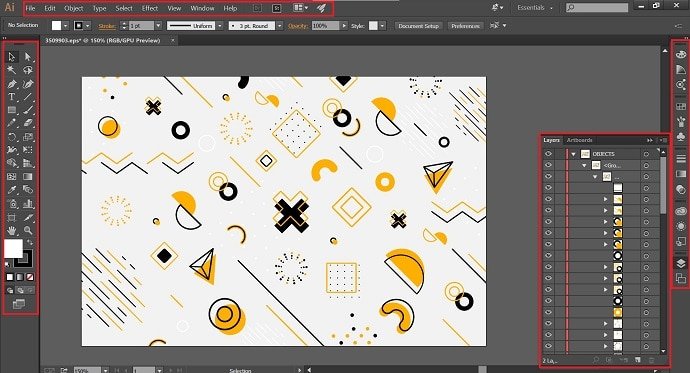Collapse the <Gro... group triangle
The width and height of the screenshot is (690, 373).
(585, 165)
